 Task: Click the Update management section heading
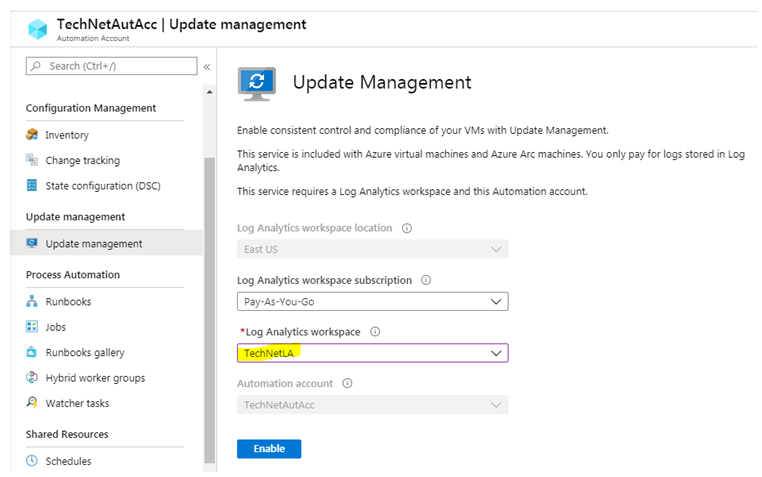point(75,217)
